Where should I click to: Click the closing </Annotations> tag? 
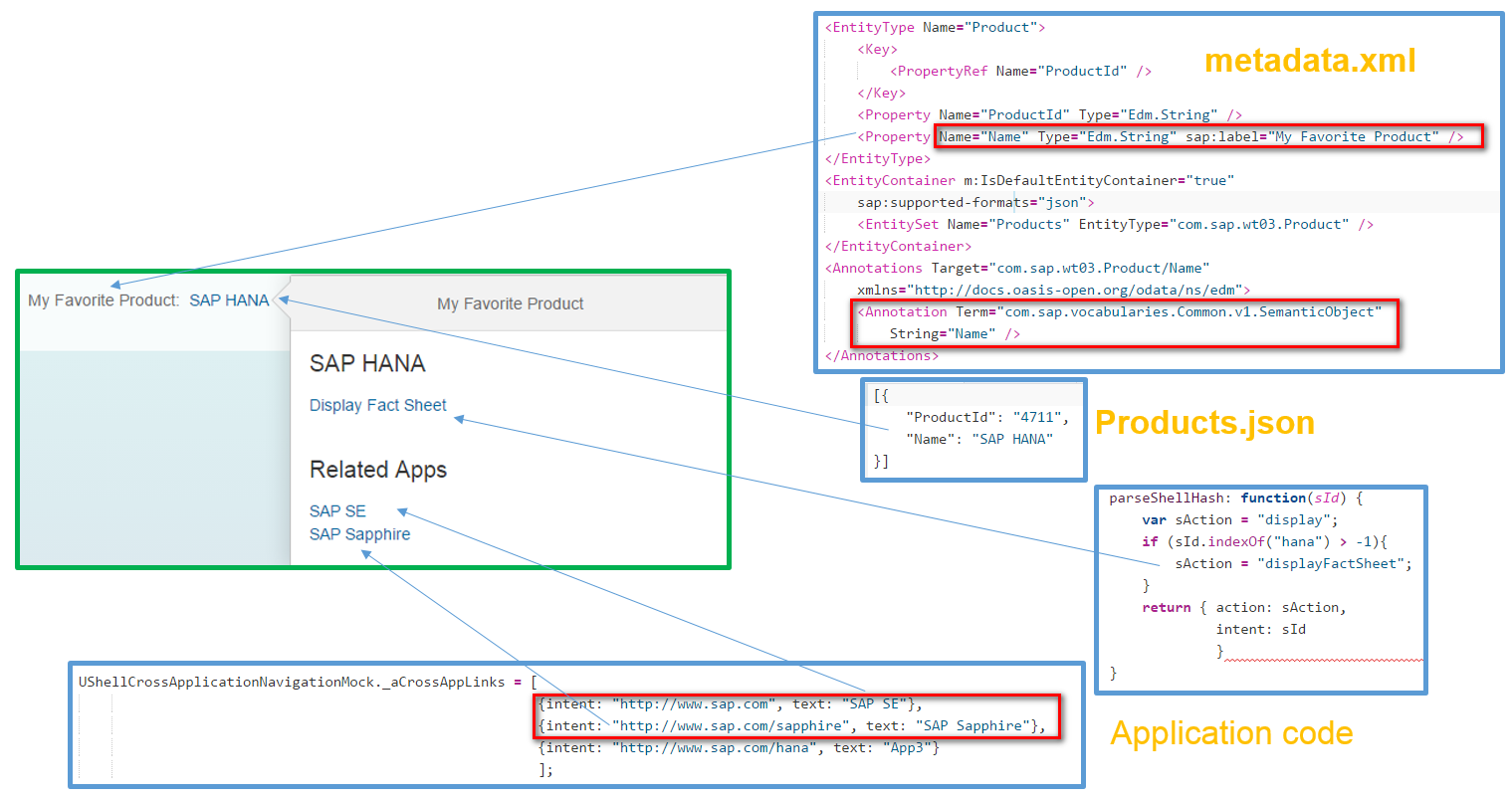point(881,356)
